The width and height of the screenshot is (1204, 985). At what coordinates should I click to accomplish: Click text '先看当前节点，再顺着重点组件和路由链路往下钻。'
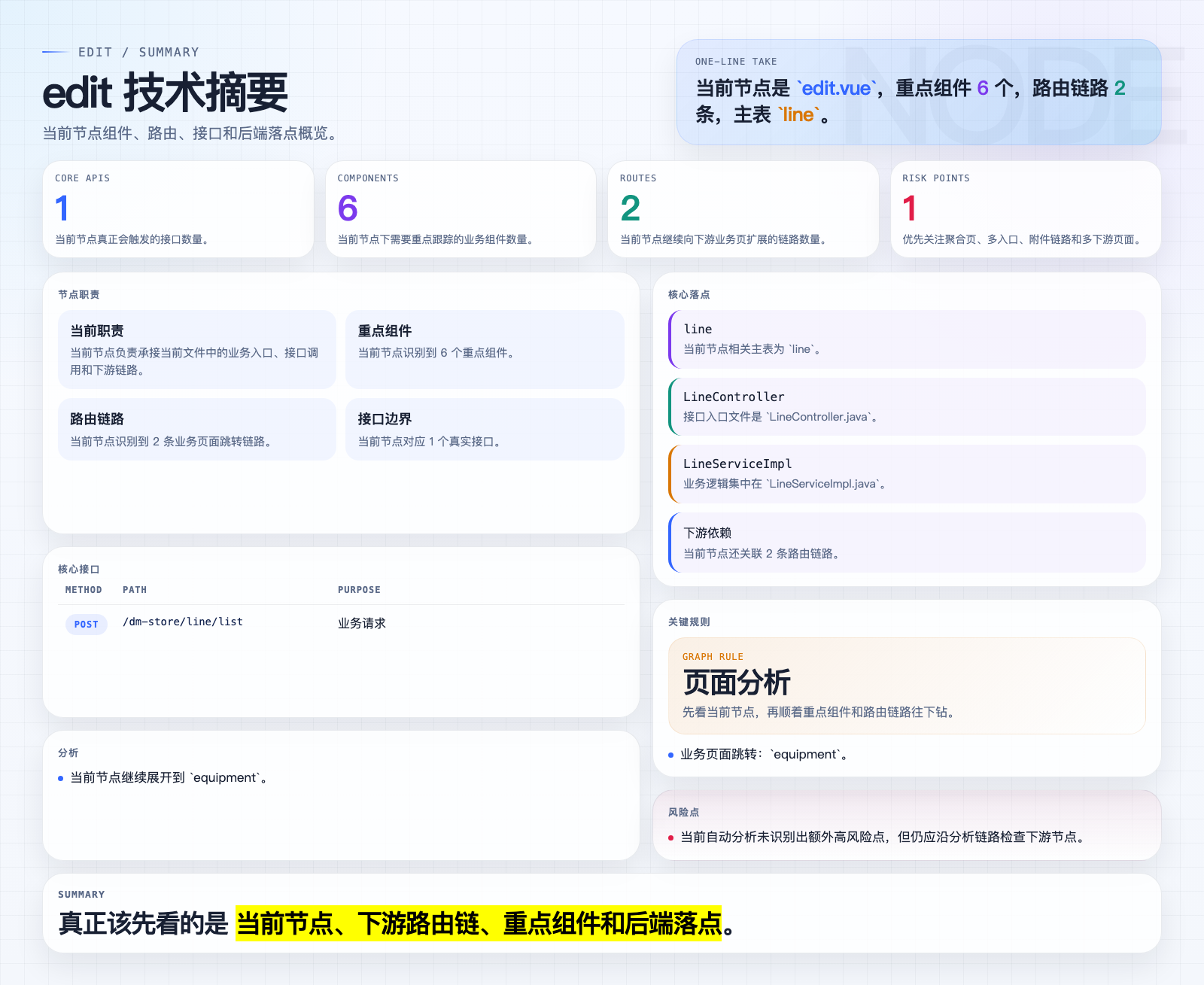(821, 712)
